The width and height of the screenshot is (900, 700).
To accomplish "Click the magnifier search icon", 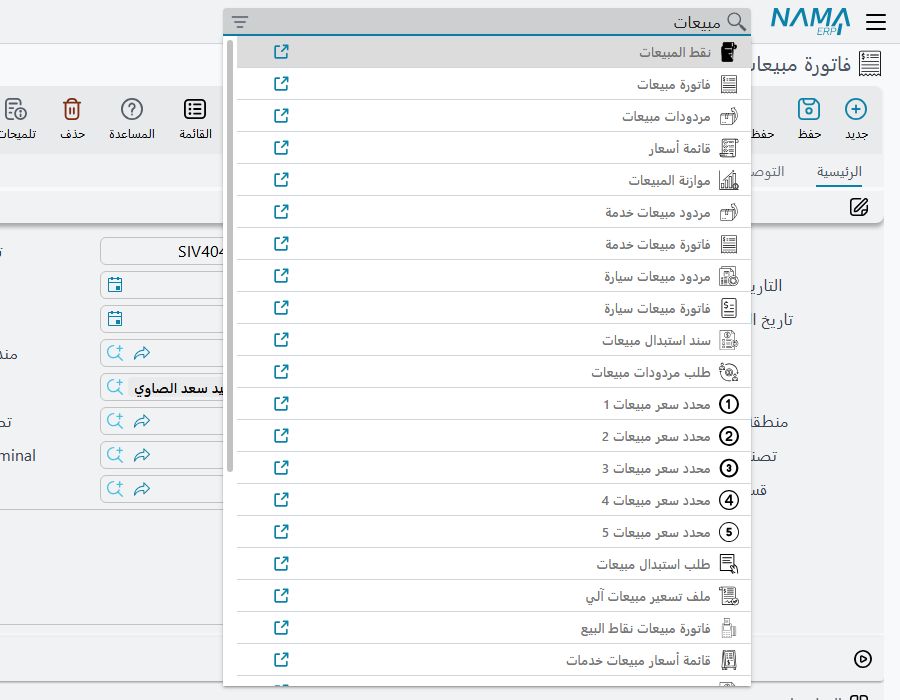I will click(x=736, y=22).
